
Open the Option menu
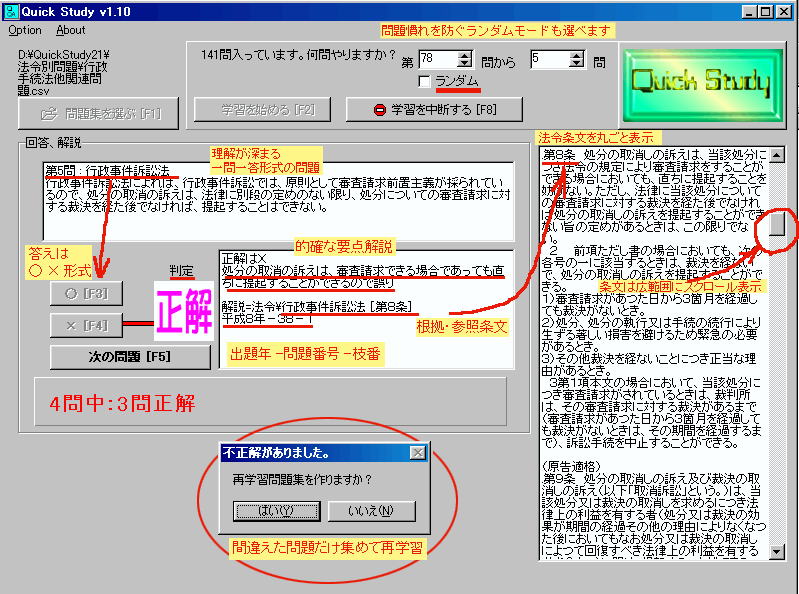point(24,31)
